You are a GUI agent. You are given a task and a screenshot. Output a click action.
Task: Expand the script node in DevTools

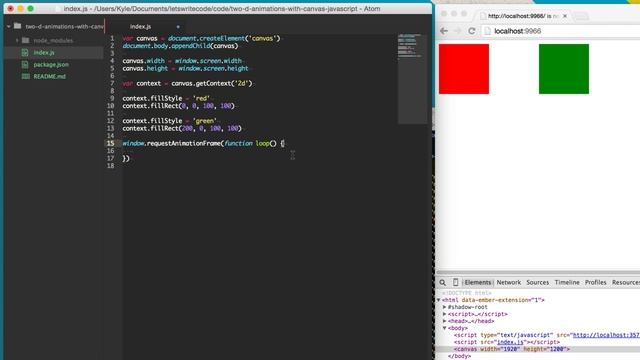point(444,314)
